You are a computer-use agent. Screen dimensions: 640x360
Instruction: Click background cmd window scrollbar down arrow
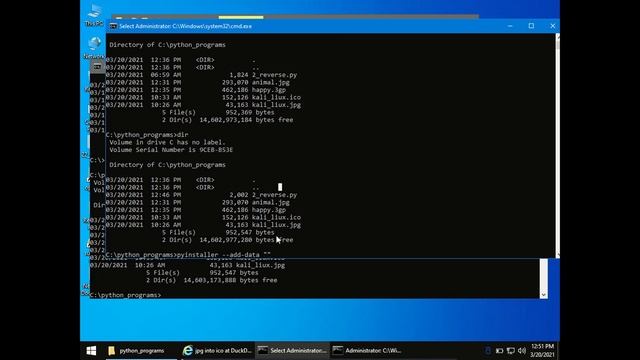click(x=543, y=295)
